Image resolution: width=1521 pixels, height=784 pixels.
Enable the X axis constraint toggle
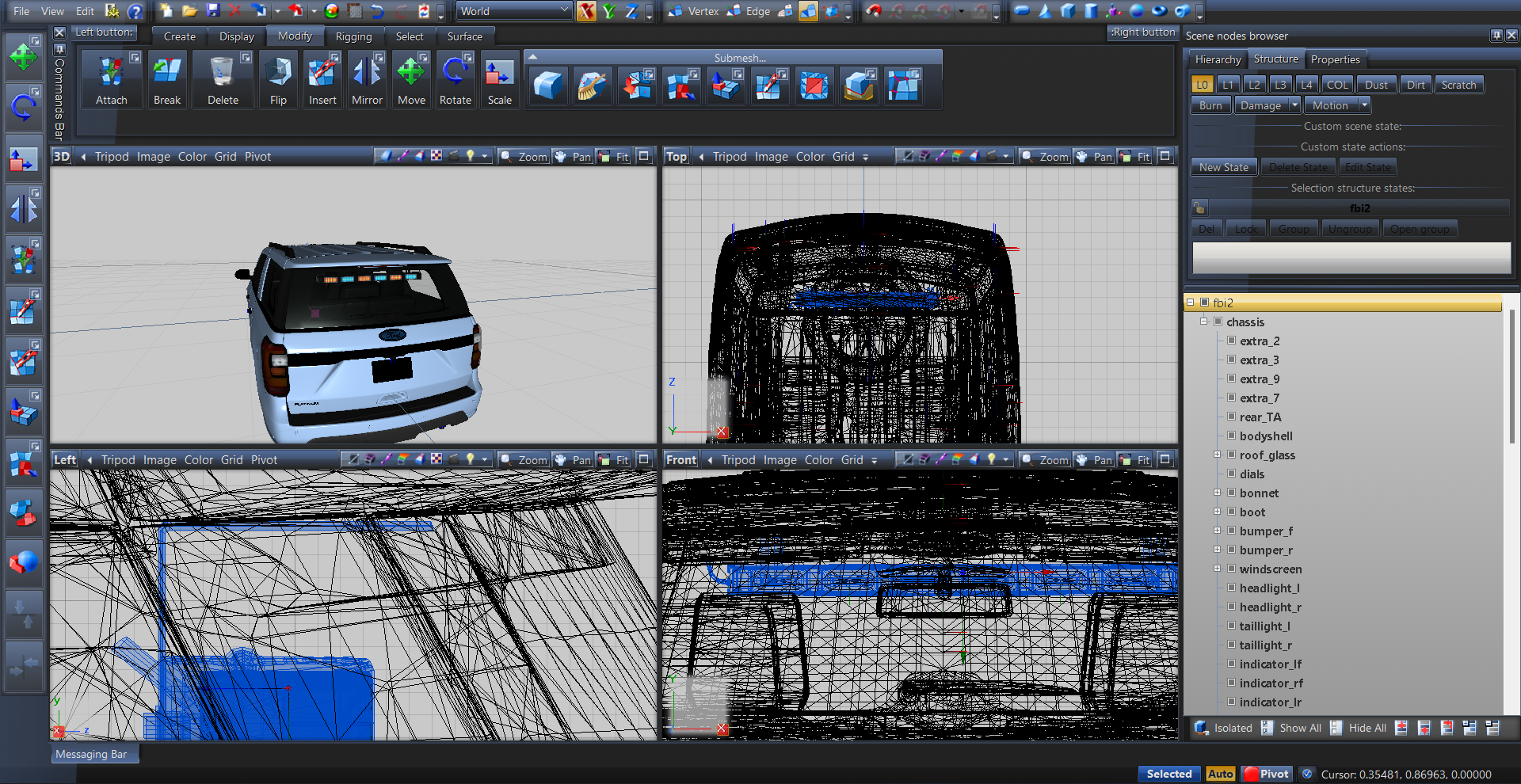coord(586,11)
